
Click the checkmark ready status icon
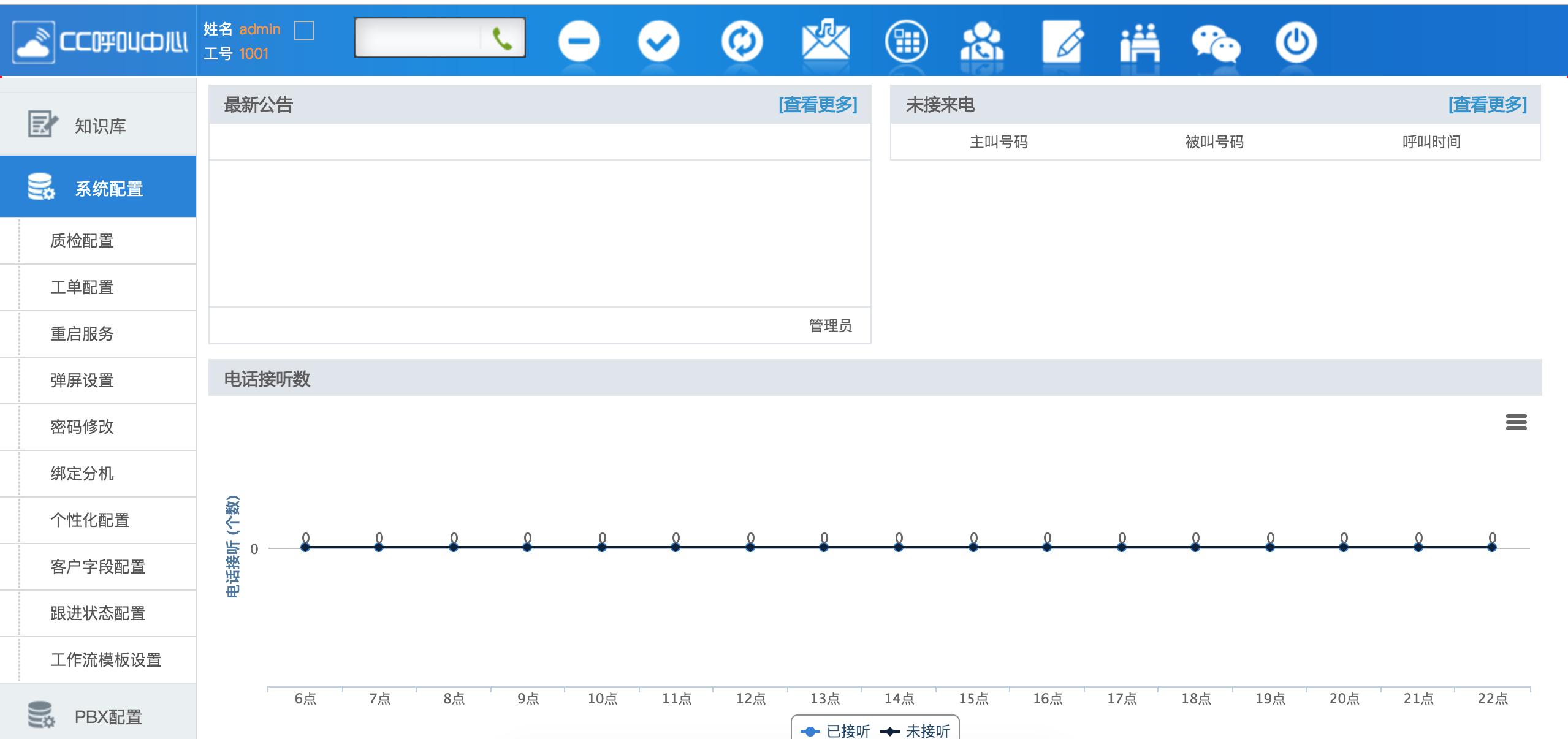click(x=658, y=42)
